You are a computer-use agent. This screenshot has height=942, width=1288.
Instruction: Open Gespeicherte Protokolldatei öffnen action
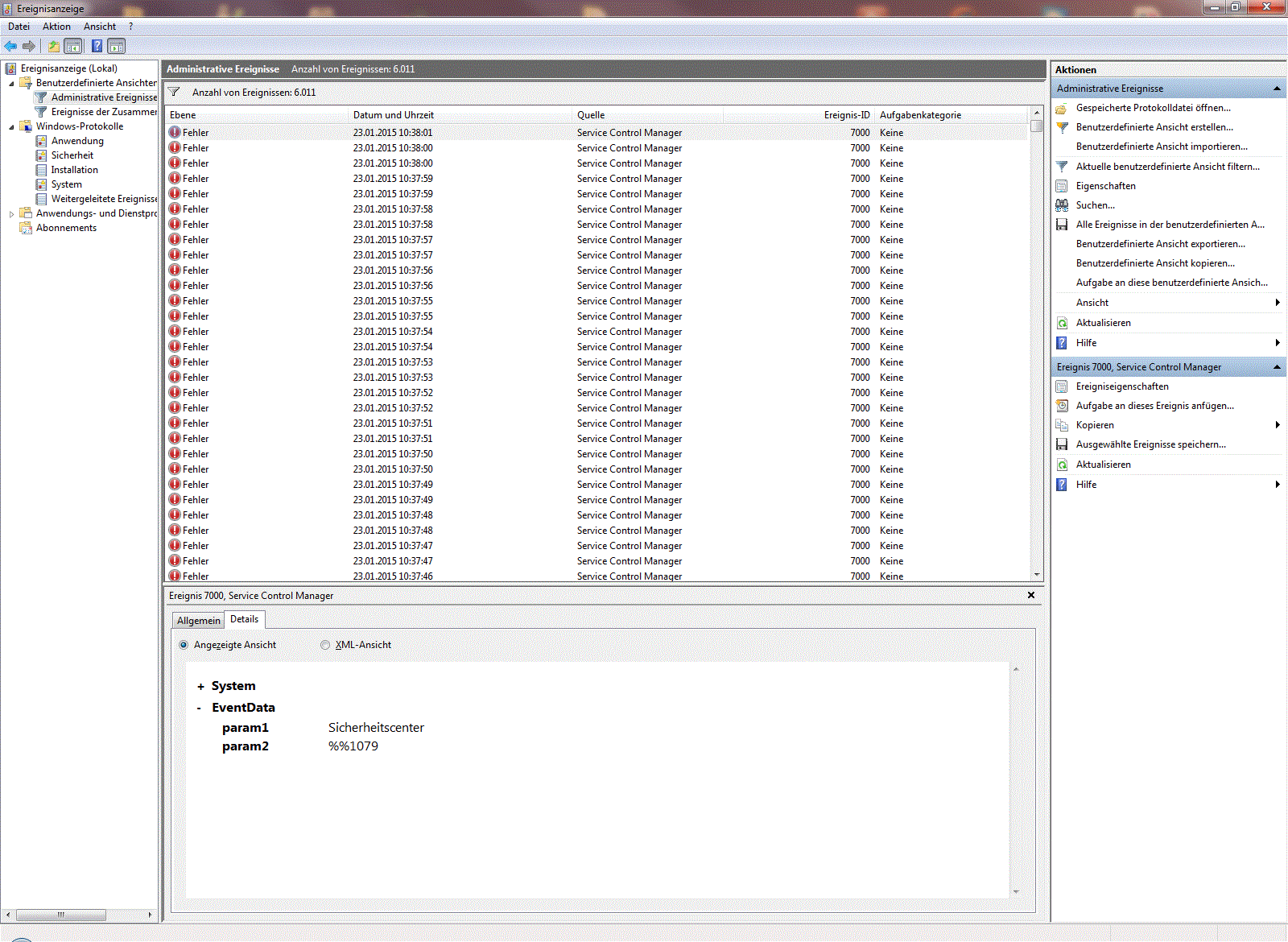(x=1153, y=108)
